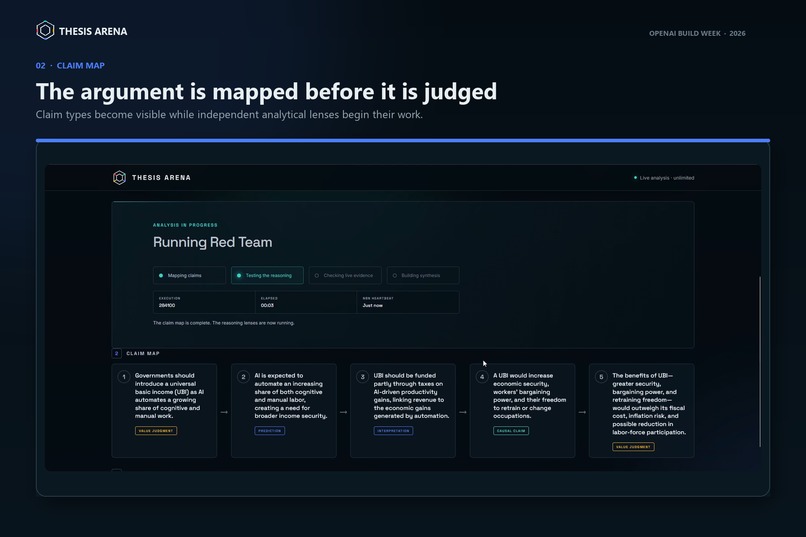Click the vertical scrollbar in the app window
Viewport: 806px width, 537px height.
(760, 361)
